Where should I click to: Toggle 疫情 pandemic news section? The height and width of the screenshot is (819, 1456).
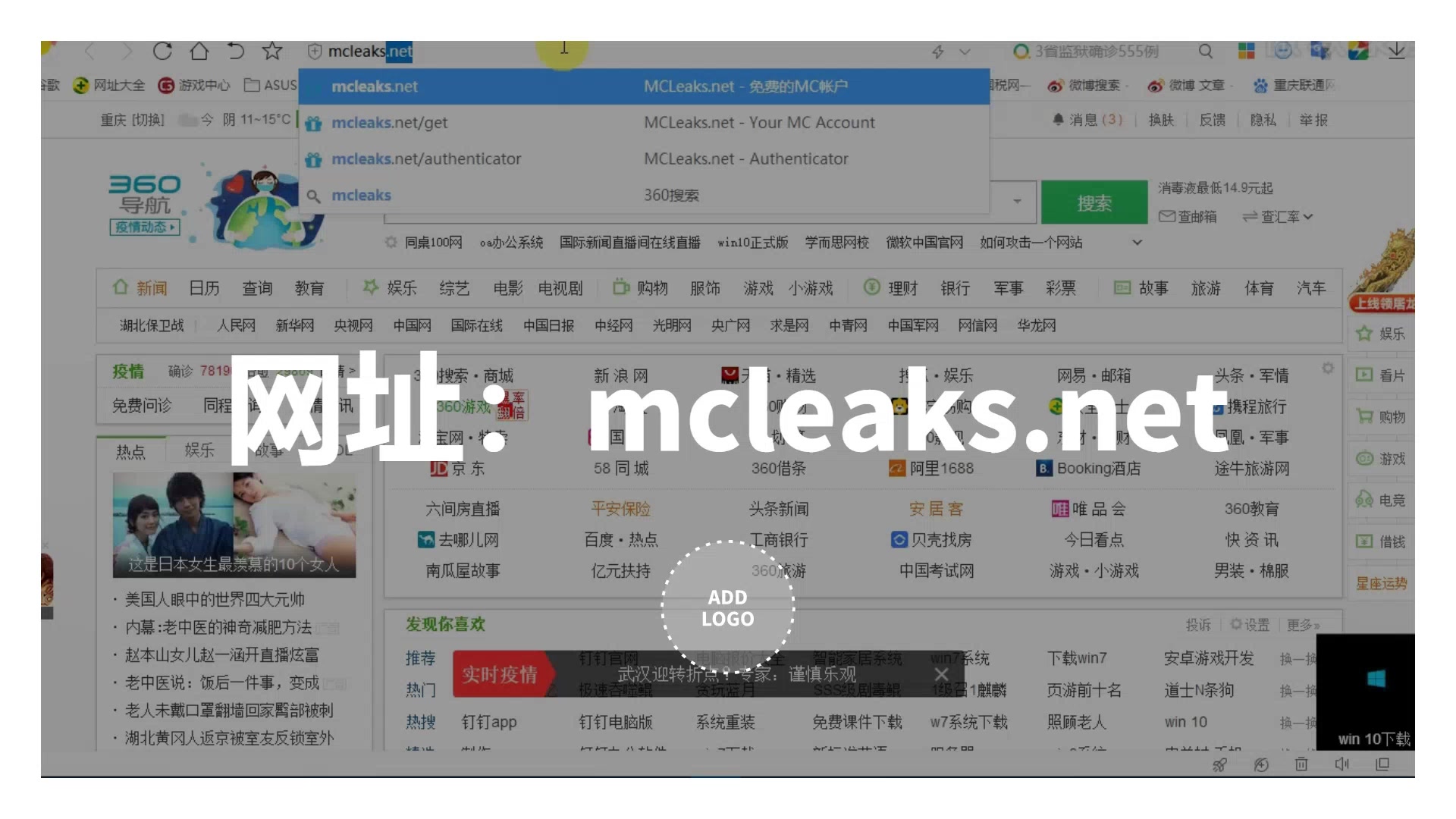coord(127,370)
